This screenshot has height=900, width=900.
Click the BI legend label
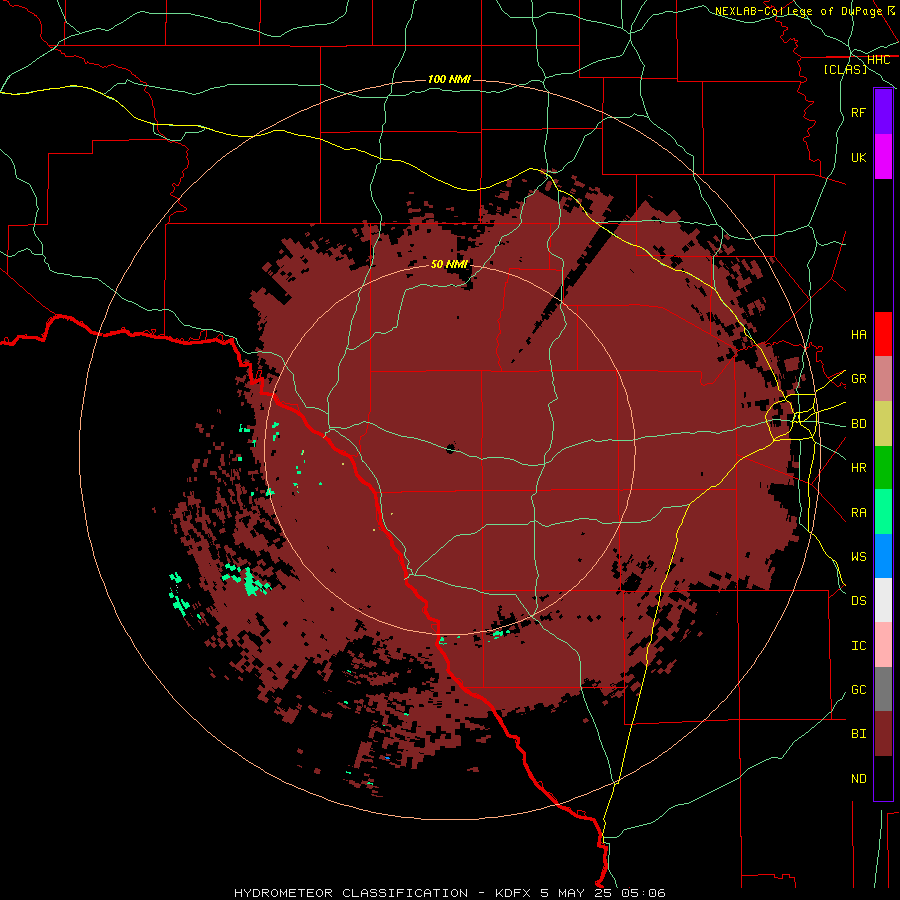(x=858, y=734)
